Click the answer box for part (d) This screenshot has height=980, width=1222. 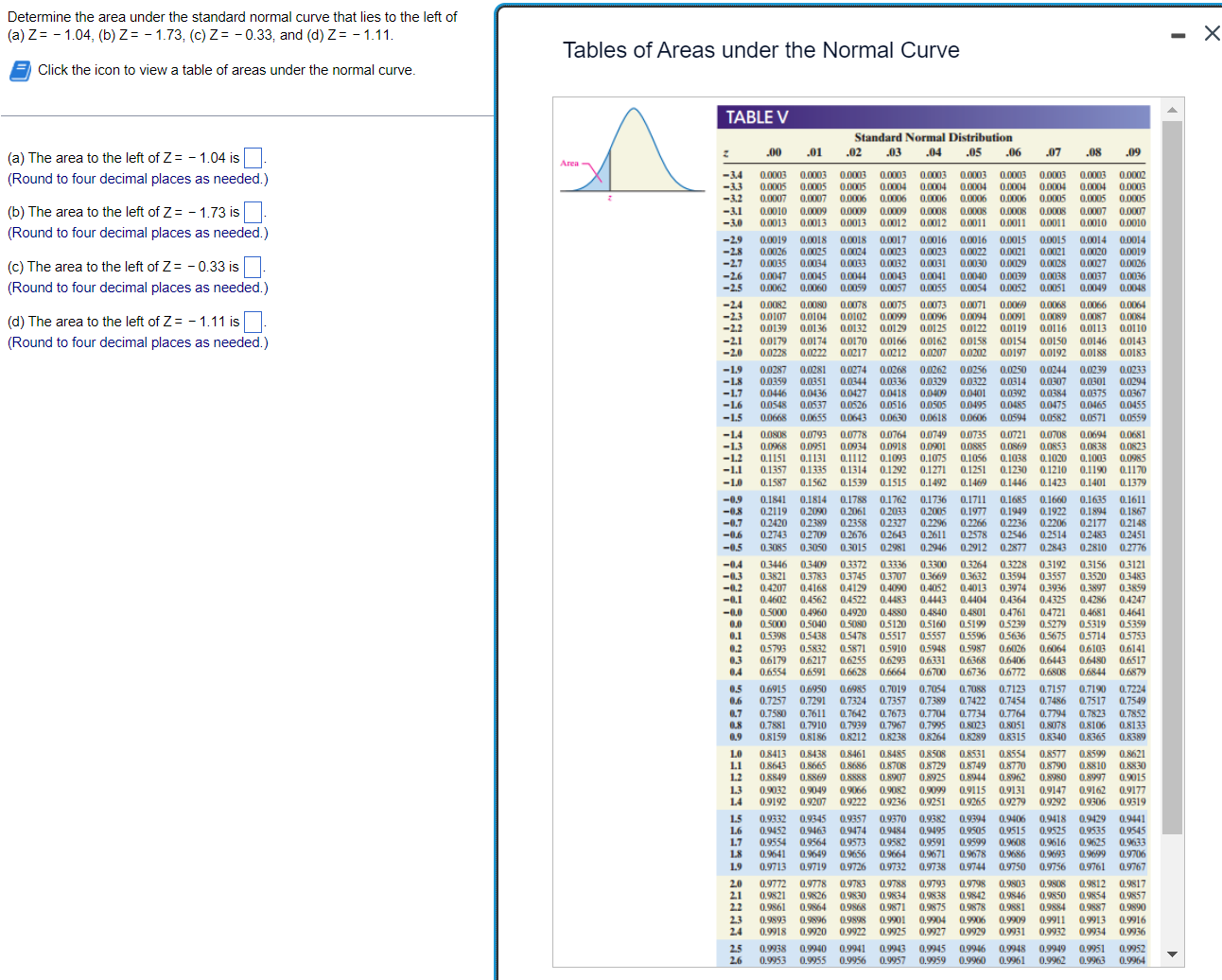(252, 321)
